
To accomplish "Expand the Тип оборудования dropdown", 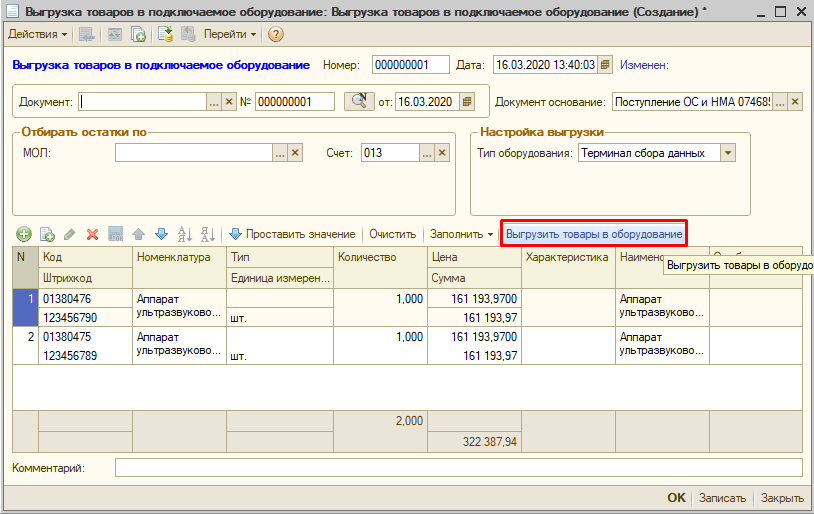I will 728,153.
